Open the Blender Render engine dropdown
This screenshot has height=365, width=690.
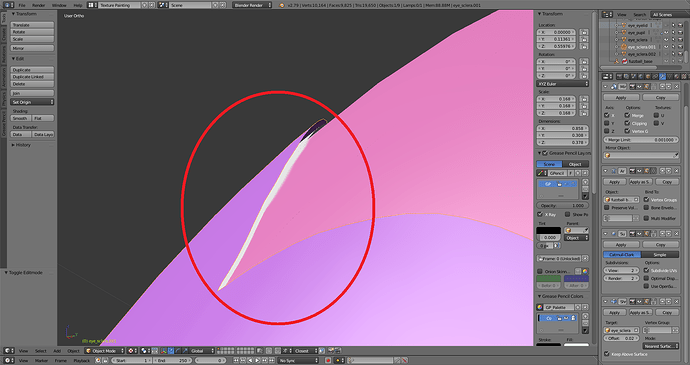(252, 5)
